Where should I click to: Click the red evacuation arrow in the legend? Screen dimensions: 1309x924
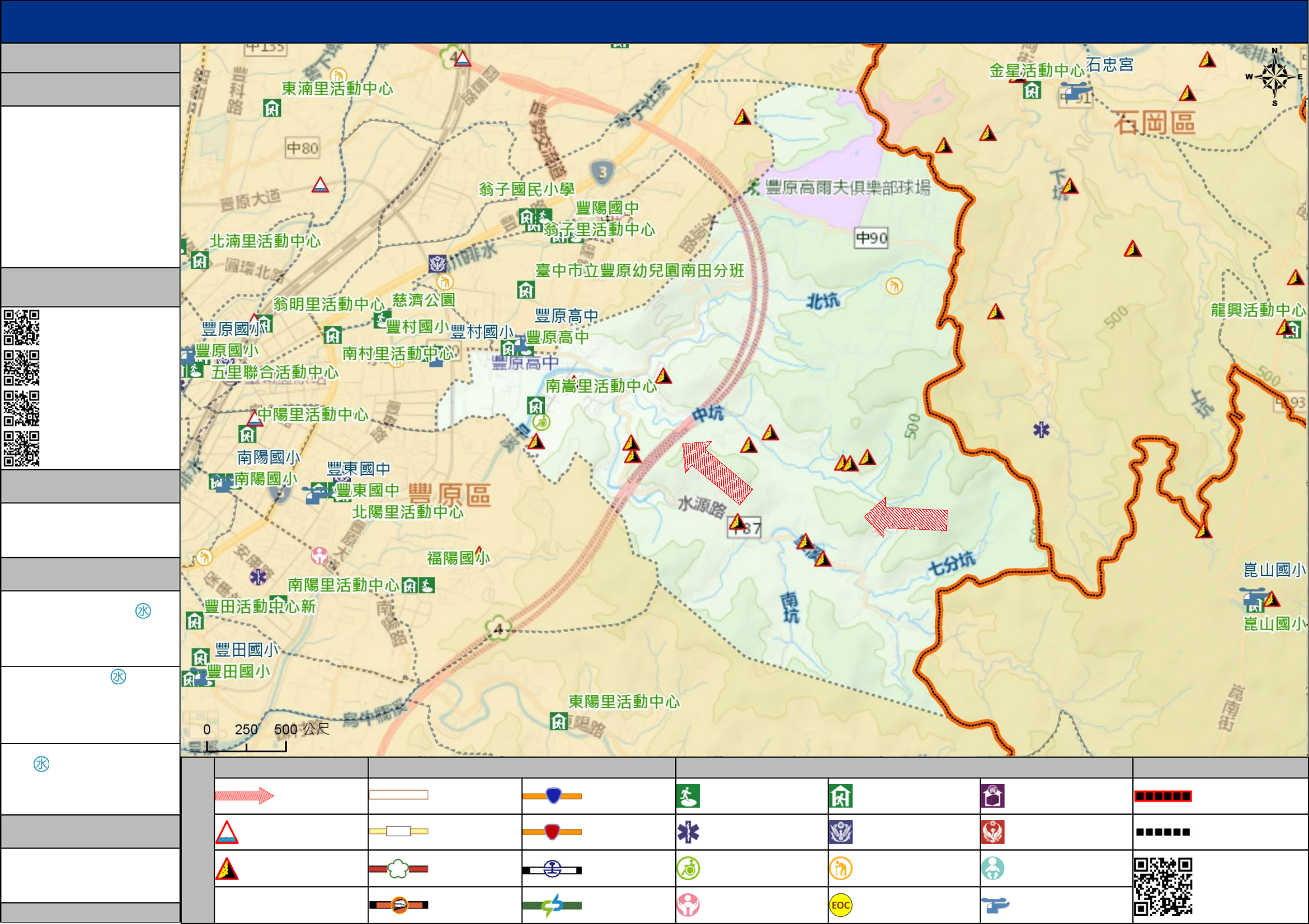pyautogui.click(x=245, y=795)
